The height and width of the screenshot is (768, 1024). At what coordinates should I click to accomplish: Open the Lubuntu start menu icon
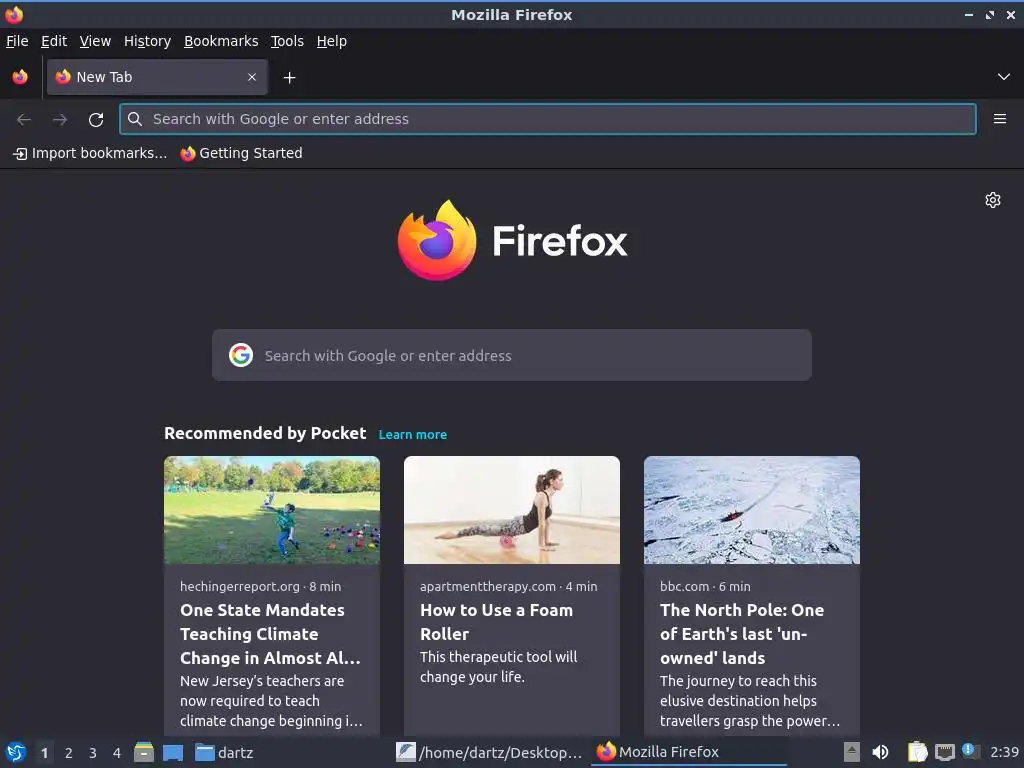pos(16,752)
